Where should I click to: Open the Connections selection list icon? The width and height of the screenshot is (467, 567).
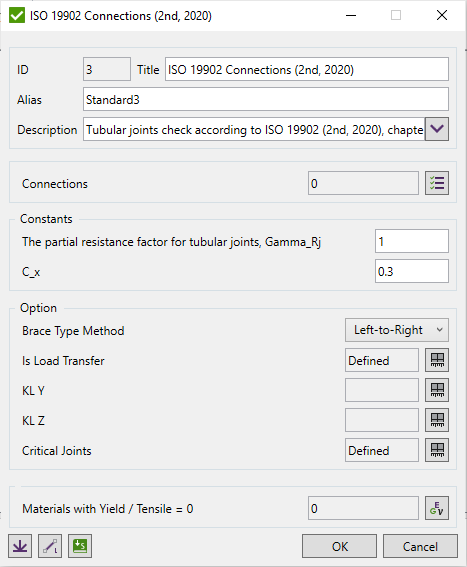437,183
